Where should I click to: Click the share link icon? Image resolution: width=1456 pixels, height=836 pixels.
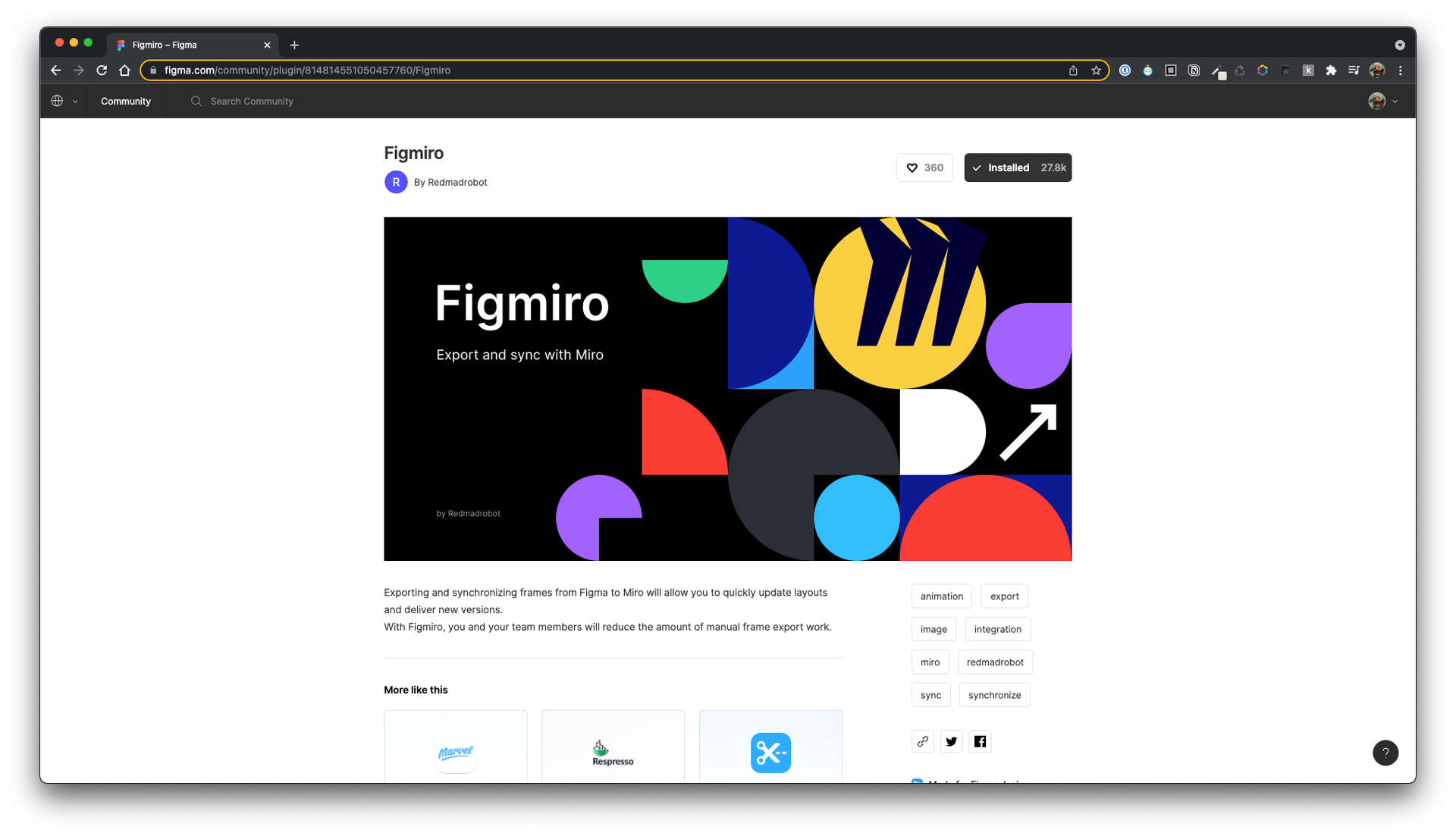click(923, 741)
